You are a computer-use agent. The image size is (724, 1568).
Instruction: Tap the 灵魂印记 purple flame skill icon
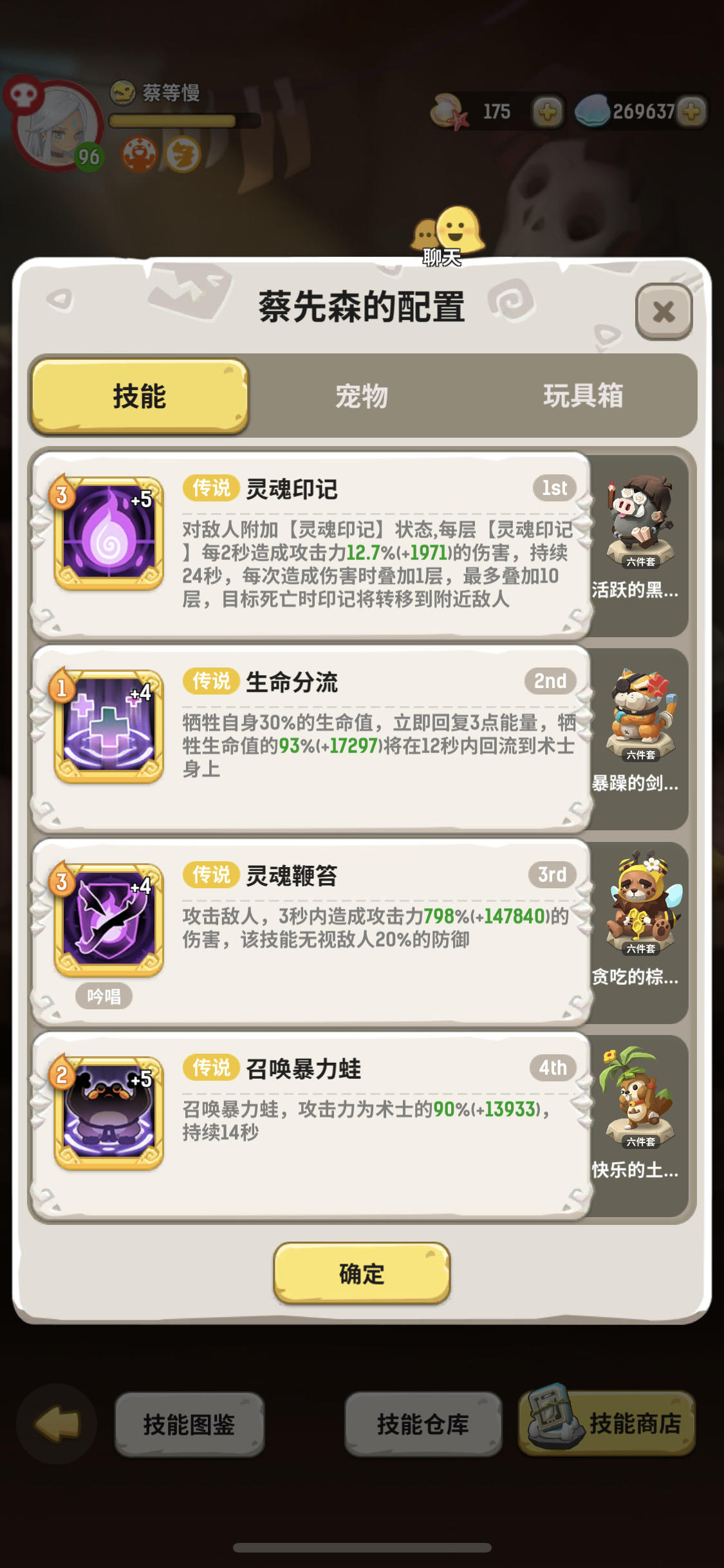pos(109,534)
